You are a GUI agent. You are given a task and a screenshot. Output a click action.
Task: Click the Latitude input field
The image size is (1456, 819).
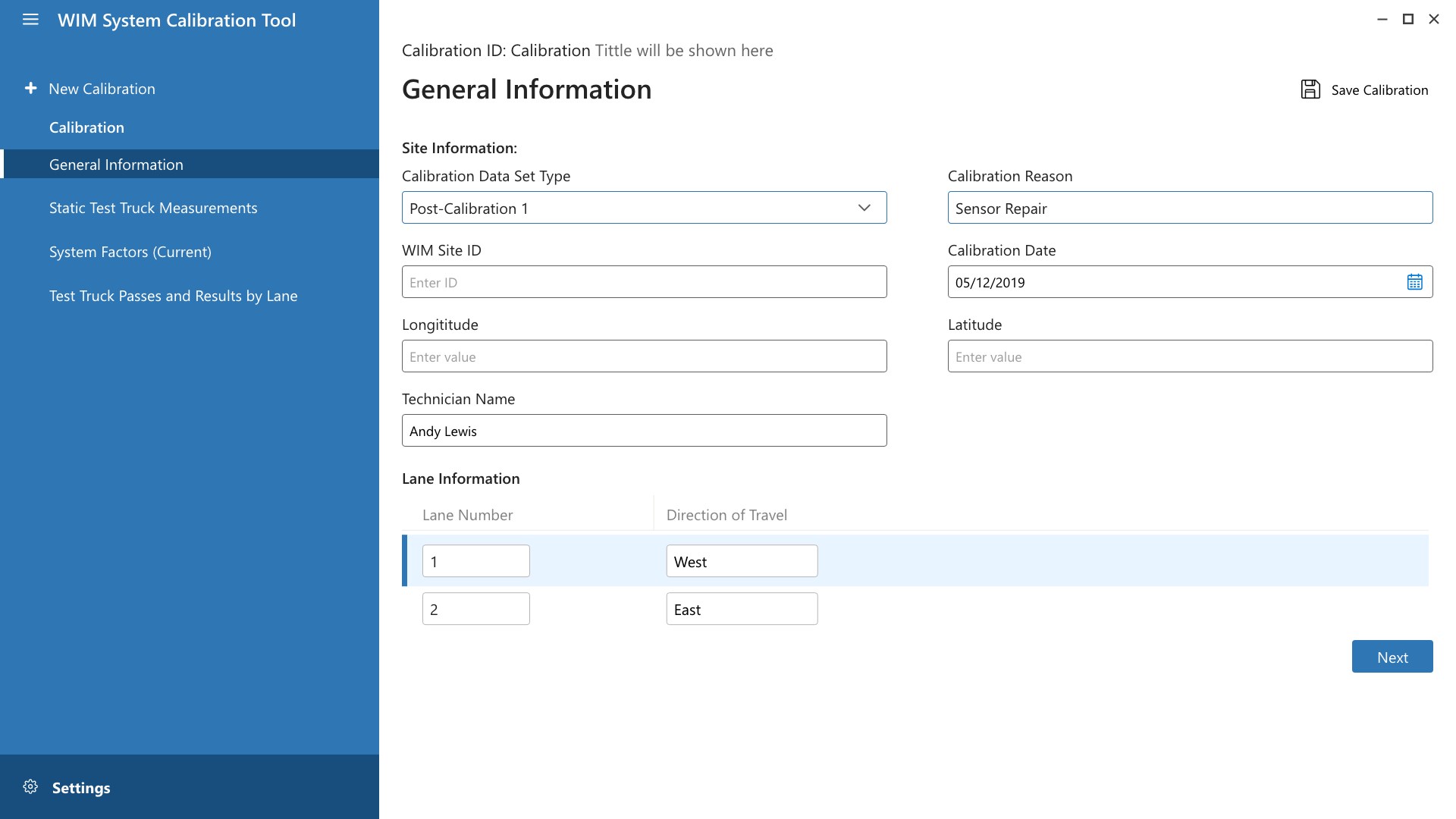(x=1190, y=356)
